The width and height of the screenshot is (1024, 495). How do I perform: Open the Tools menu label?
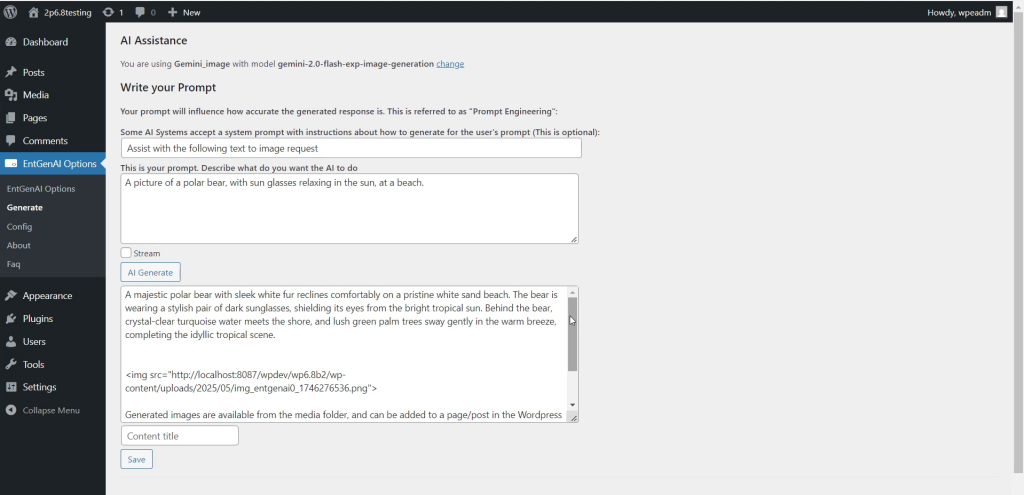tap(33, 364)
